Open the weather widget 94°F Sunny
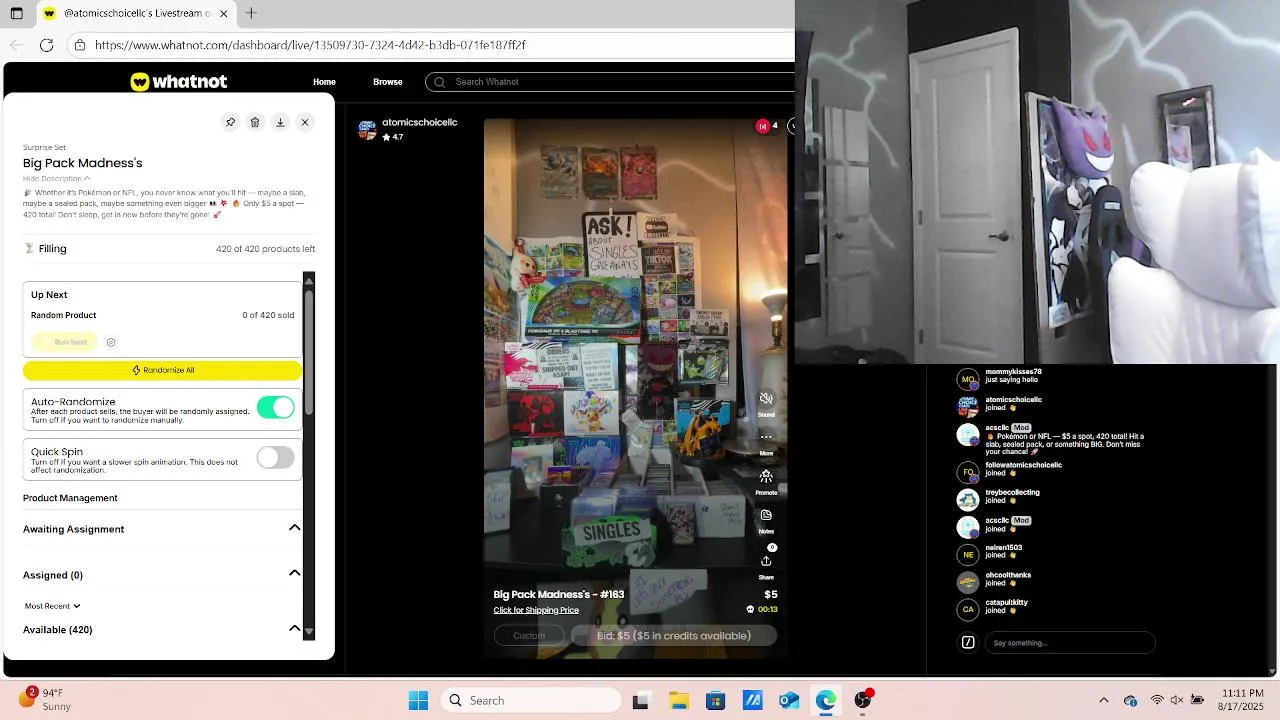The image size is (1280, 720). [46, 699]
